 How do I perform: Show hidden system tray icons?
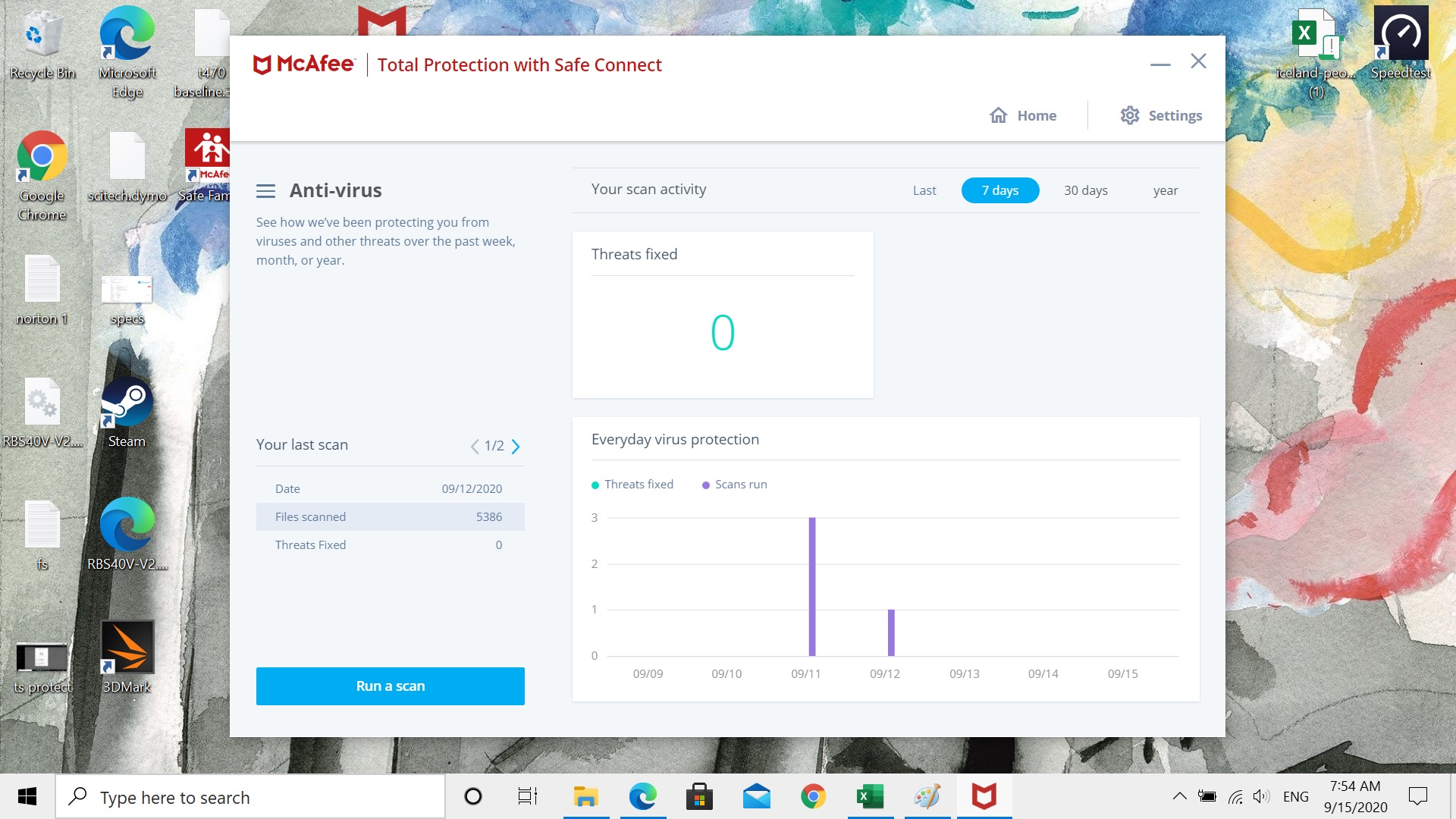point(1179,796)
